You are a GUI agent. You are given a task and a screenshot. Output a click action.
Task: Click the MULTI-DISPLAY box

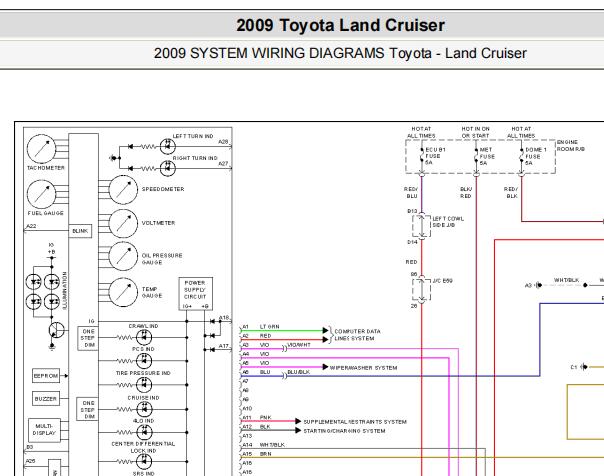[44, 430]
